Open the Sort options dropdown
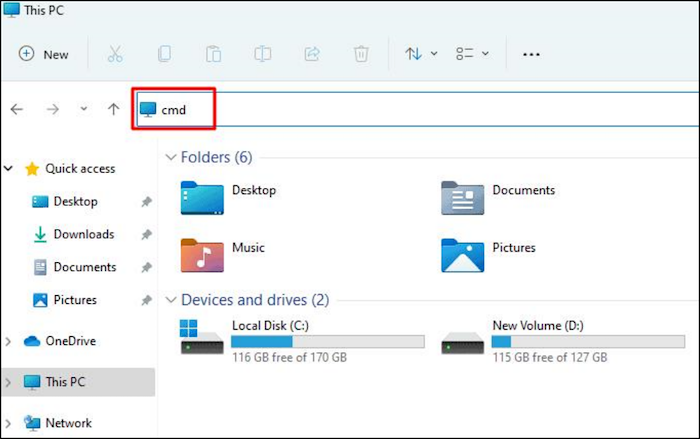 (421, 54)
